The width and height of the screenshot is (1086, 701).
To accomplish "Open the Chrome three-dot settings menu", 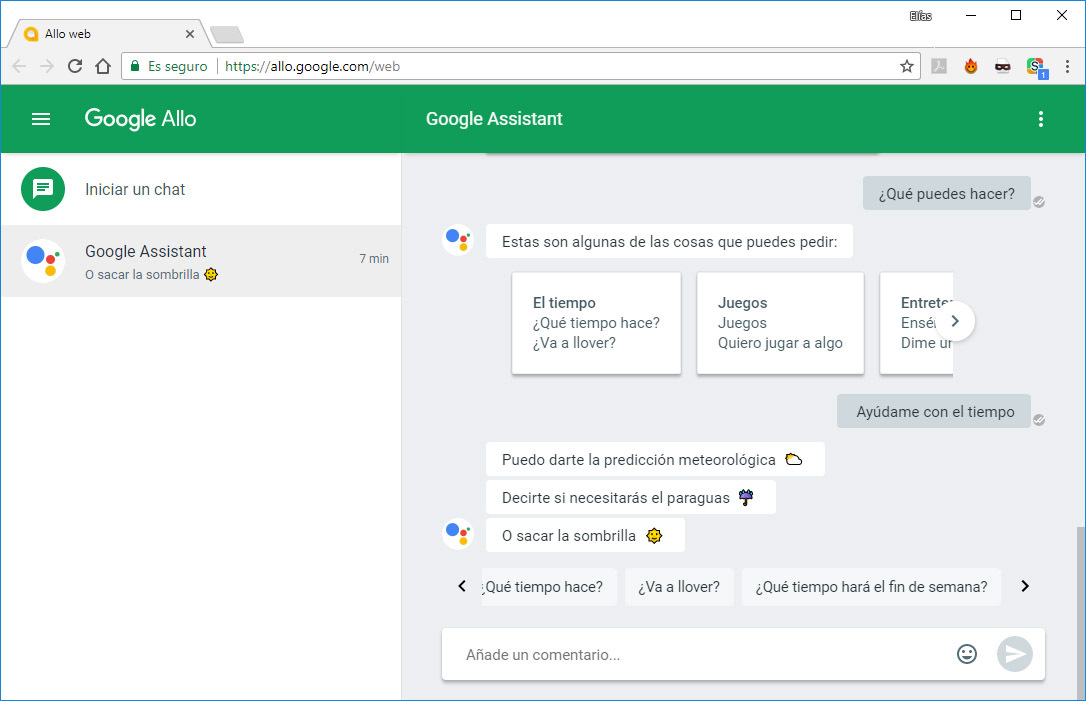I will pos(1069,66).
